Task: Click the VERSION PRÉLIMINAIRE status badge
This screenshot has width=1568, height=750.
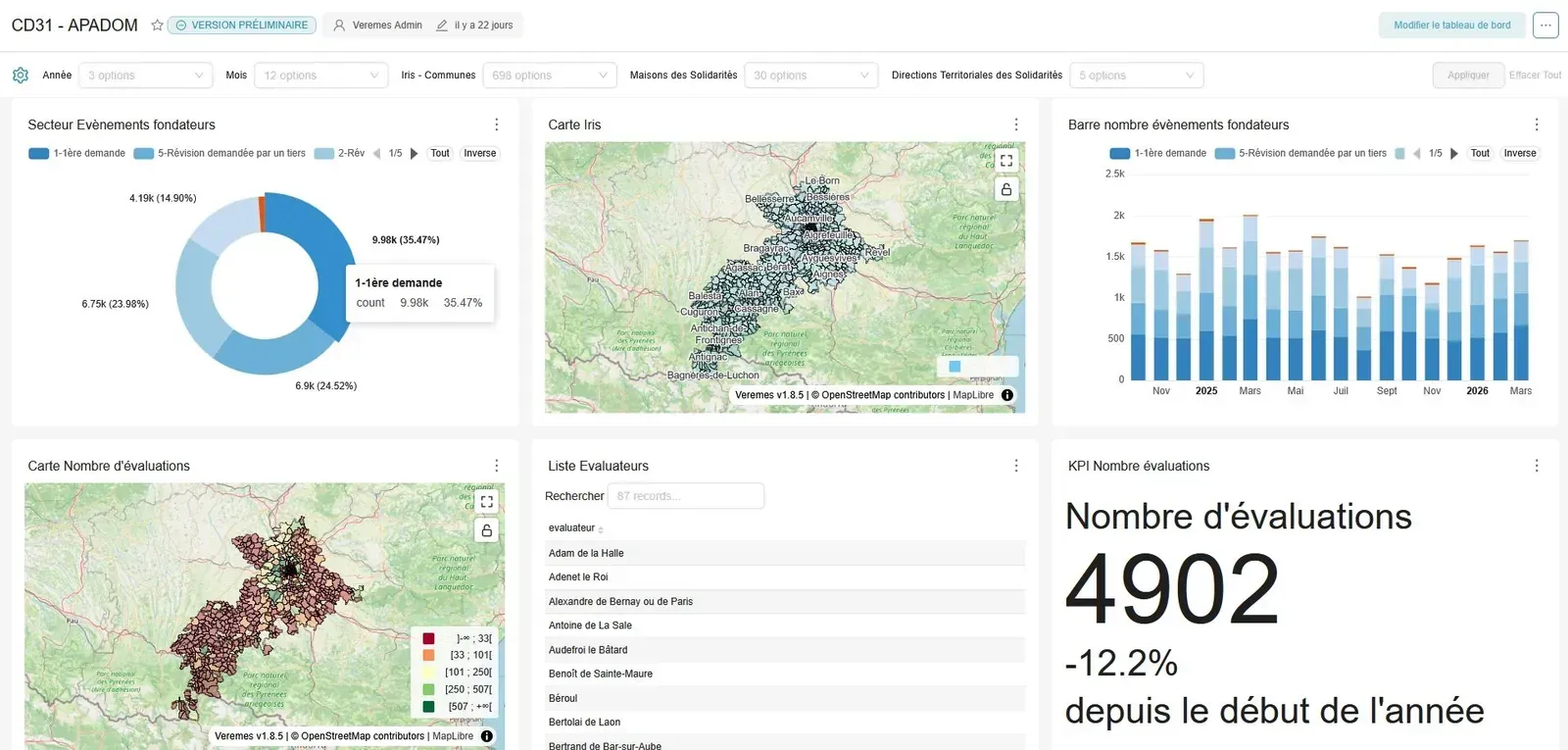Action: 242,25
